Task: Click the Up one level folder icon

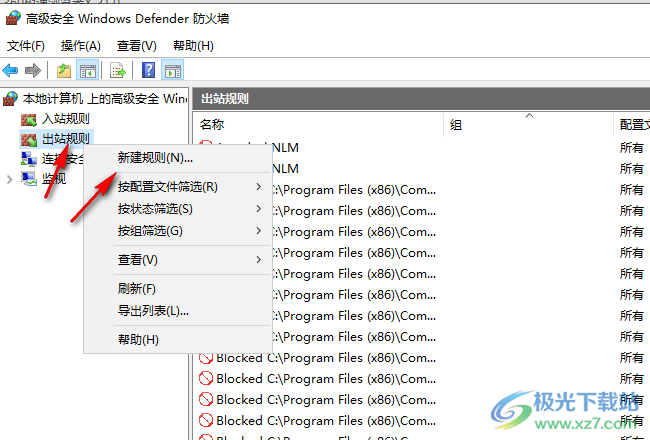Action: [64, 70]
